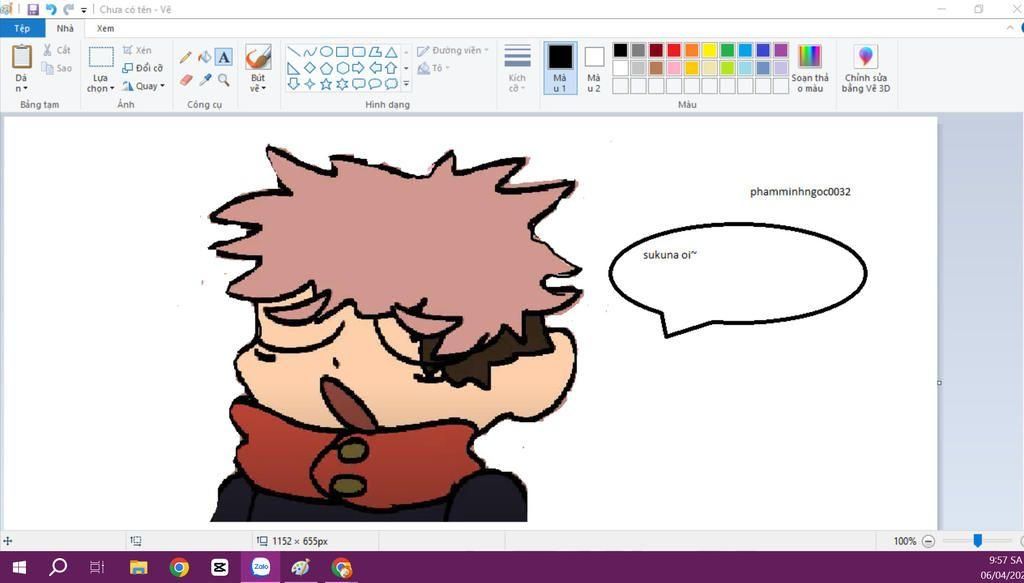Click the Bút vẽ brush icon
1024x583 pixels.
258,57
